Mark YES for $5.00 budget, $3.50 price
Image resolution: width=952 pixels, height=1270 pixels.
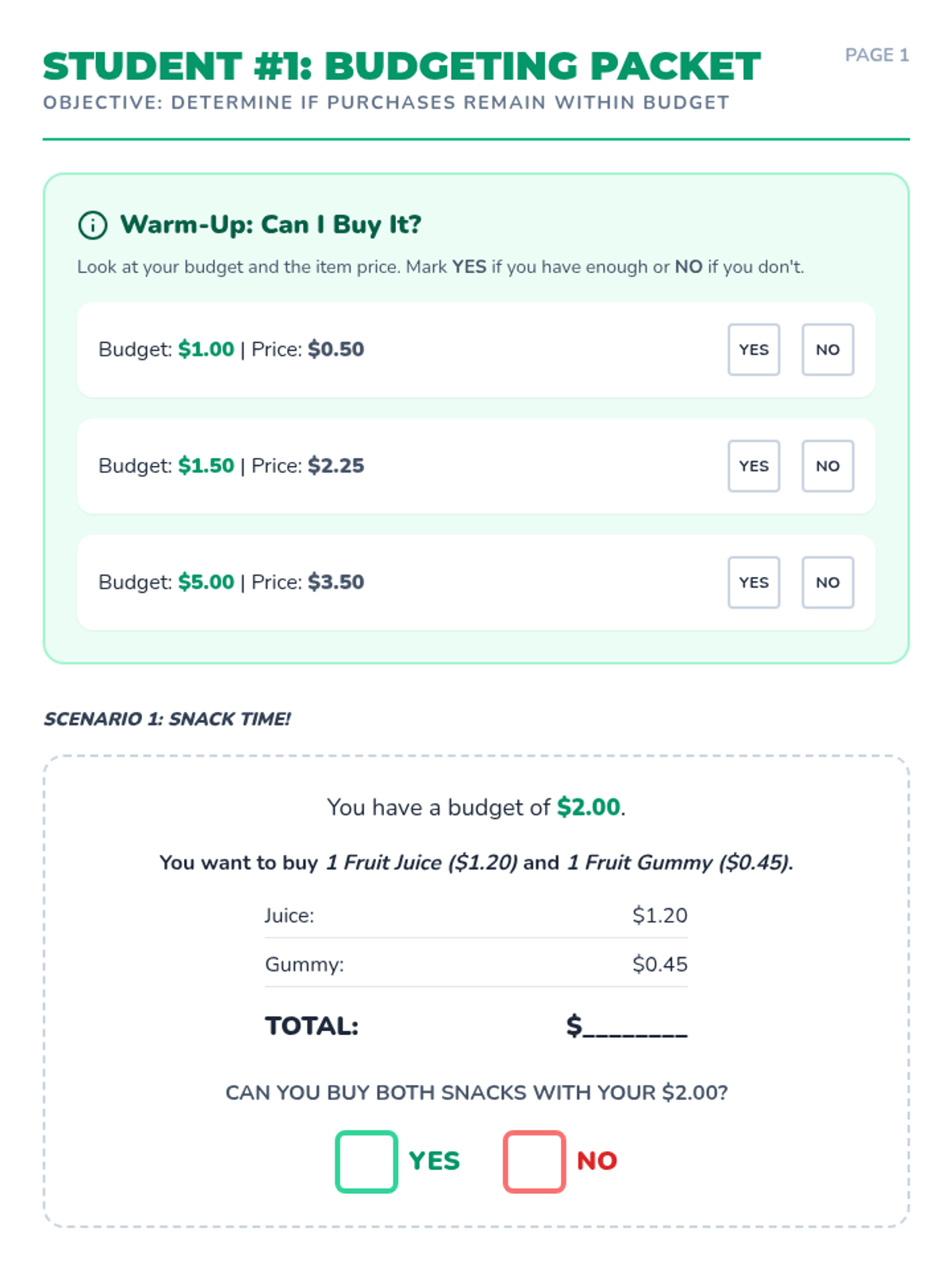click(x=753, y=583)
